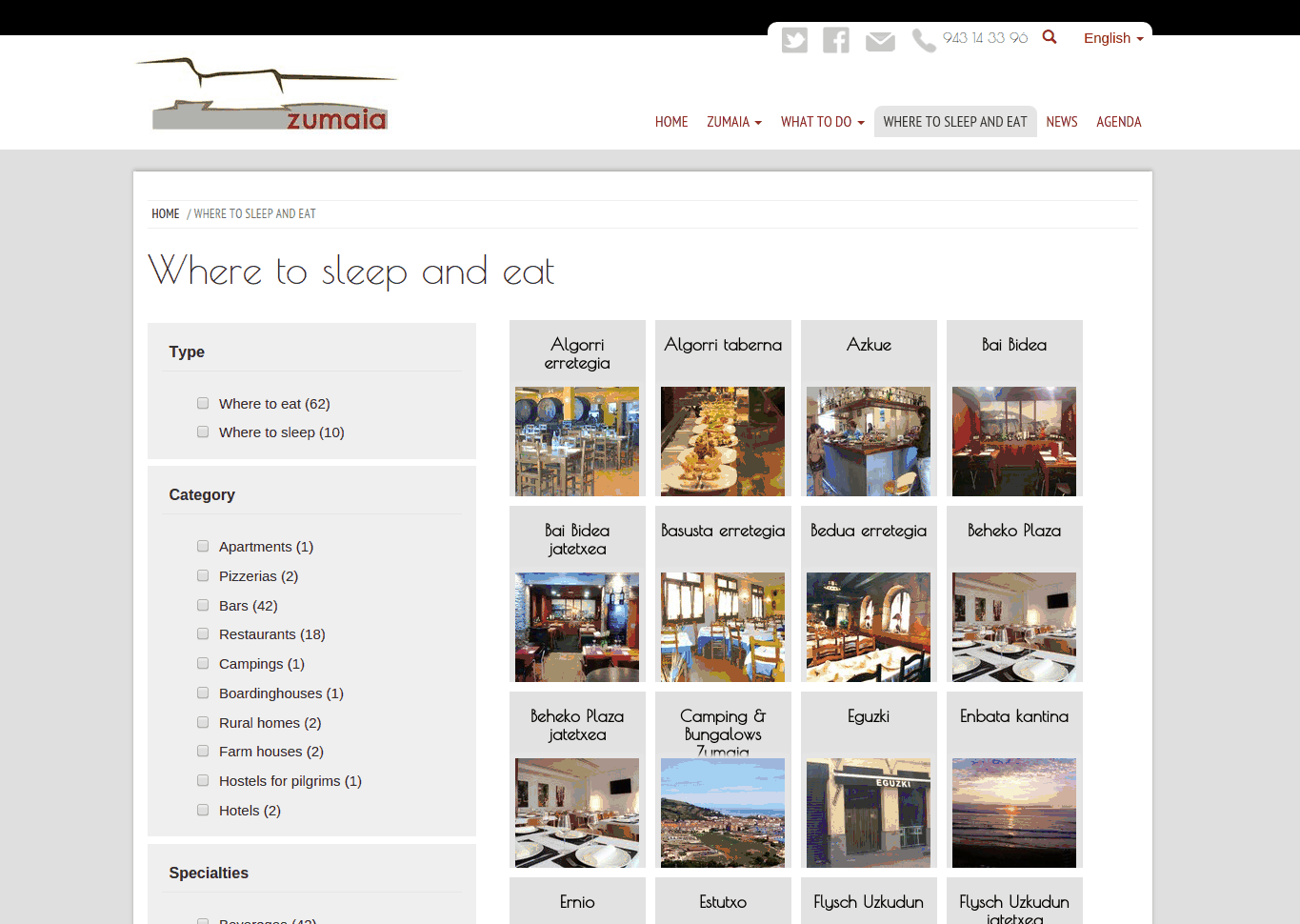
Task: Open the Algorri taberna photo
Action: pyautogui.click(x=723, y=441)
